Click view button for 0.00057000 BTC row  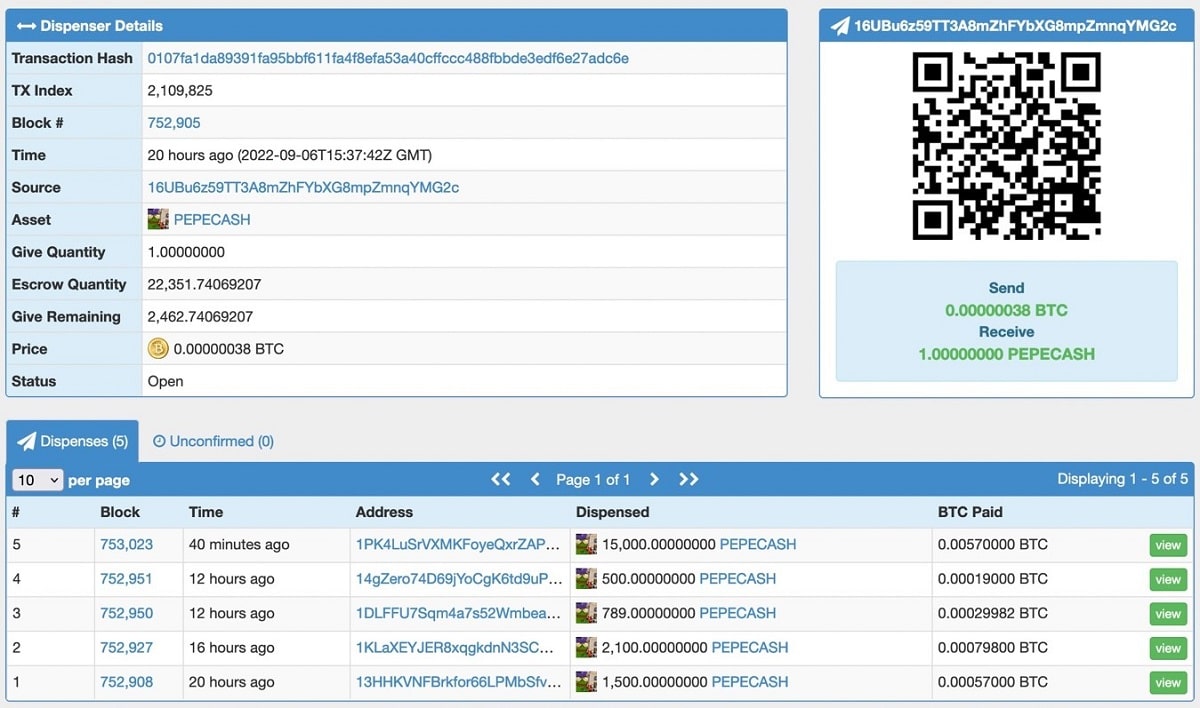coord(1168,682)
